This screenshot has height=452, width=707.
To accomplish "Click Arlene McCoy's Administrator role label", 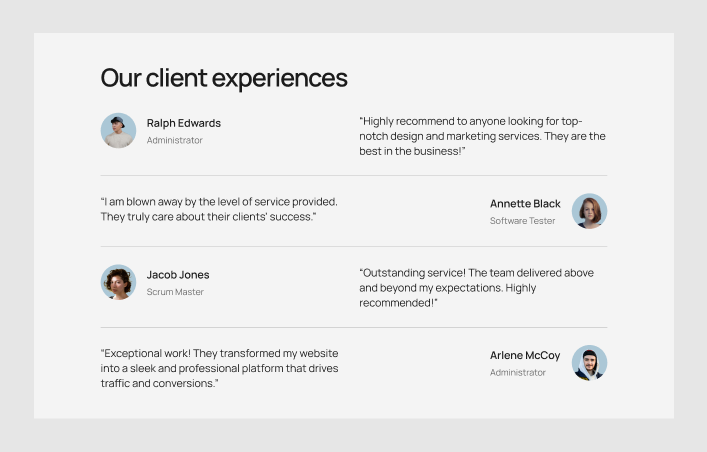I will click(518, 372).
